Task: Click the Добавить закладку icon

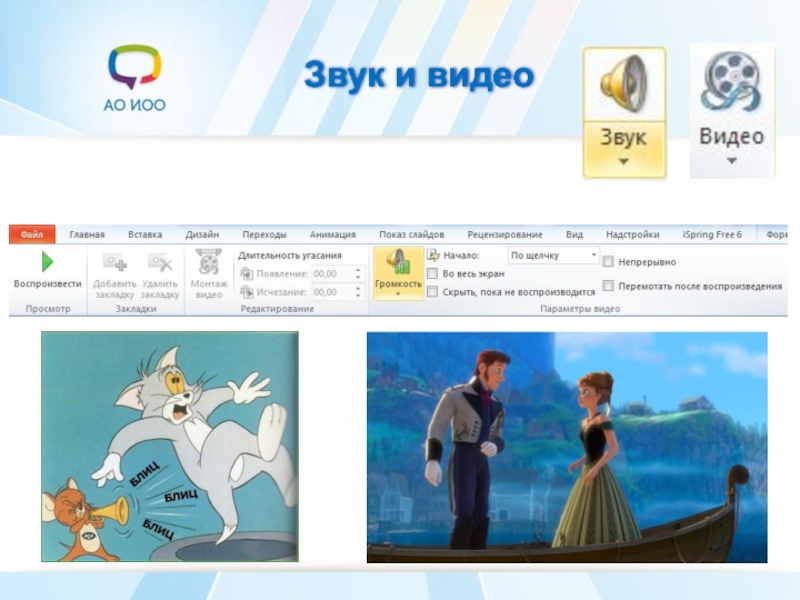Action: [x=115, y=262]
